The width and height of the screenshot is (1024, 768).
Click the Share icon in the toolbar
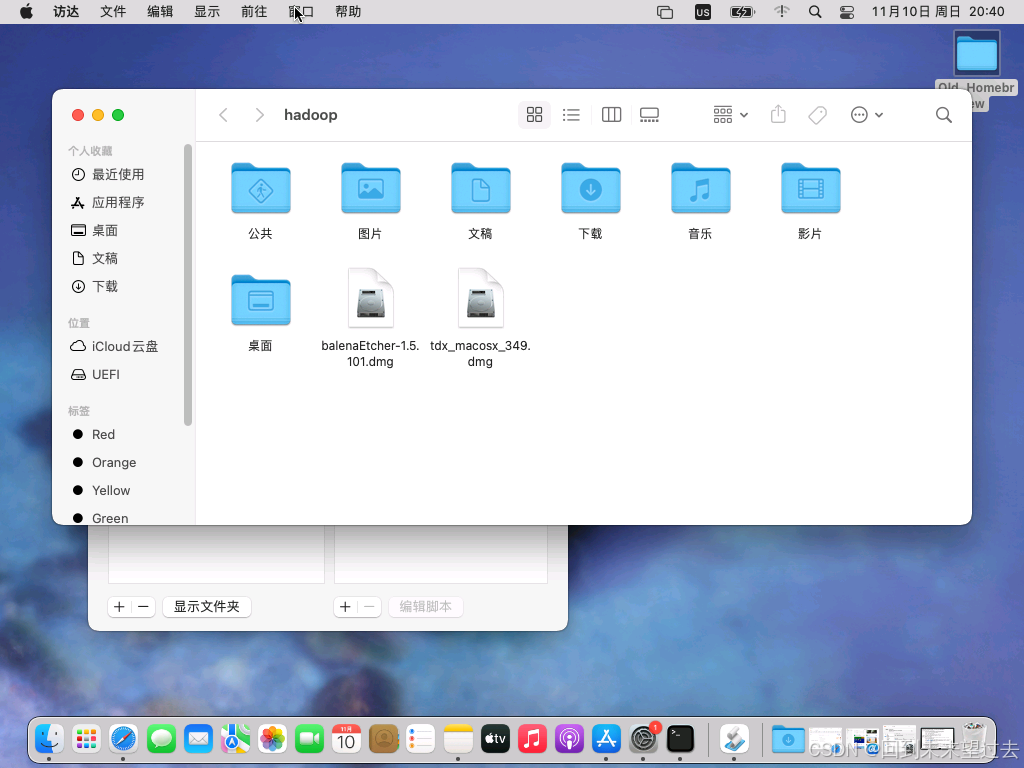(x=778, y=114)
